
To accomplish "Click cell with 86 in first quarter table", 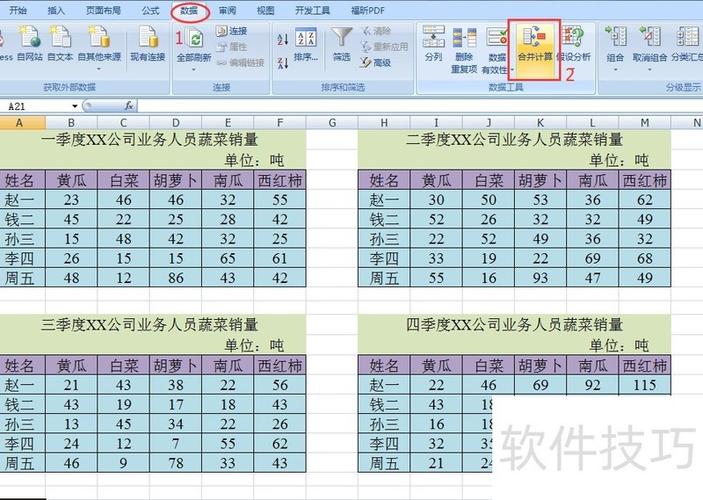I will (176, 278).
